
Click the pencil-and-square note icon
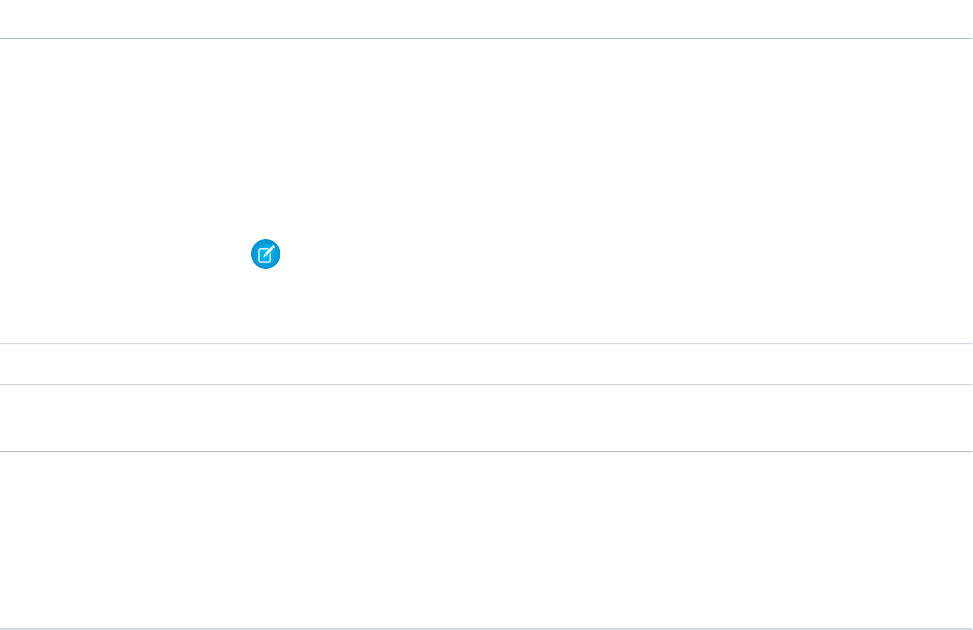[265, 255]
